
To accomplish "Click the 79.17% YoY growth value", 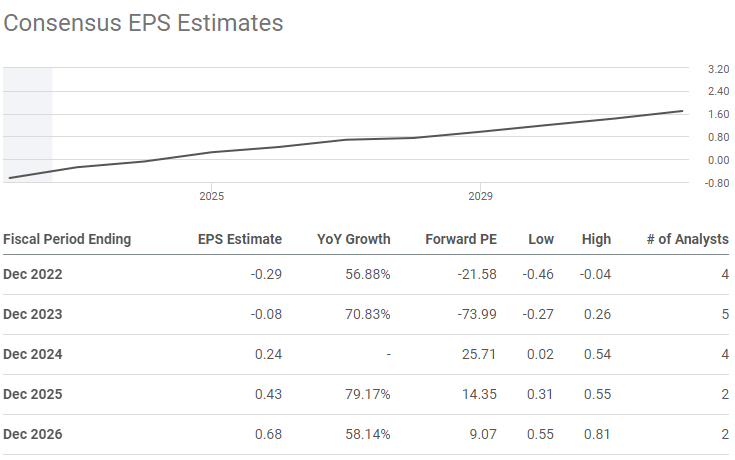I will click(367, 394).
